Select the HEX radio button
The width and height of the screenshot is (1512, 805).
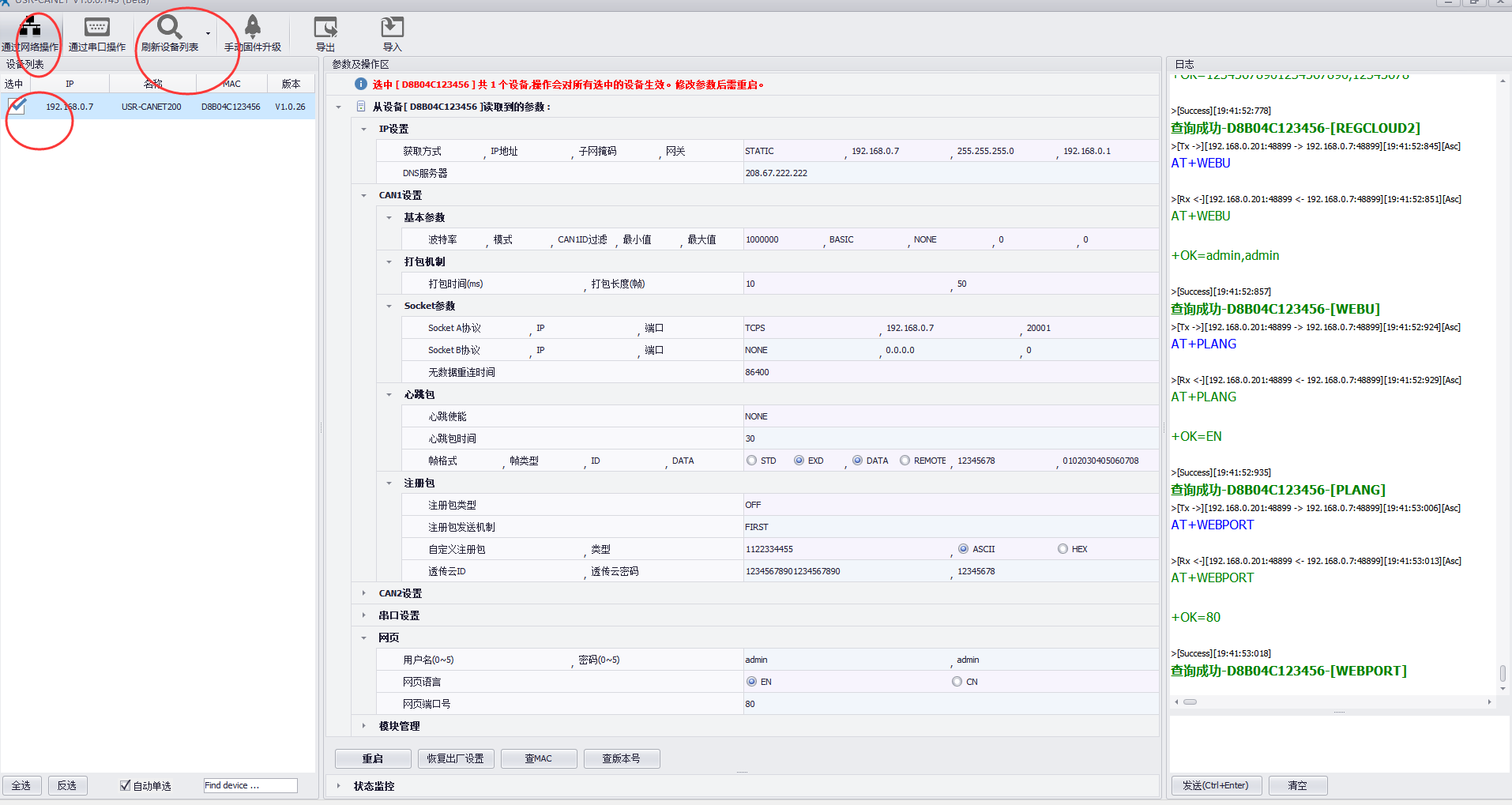(x=1063, y=549)
